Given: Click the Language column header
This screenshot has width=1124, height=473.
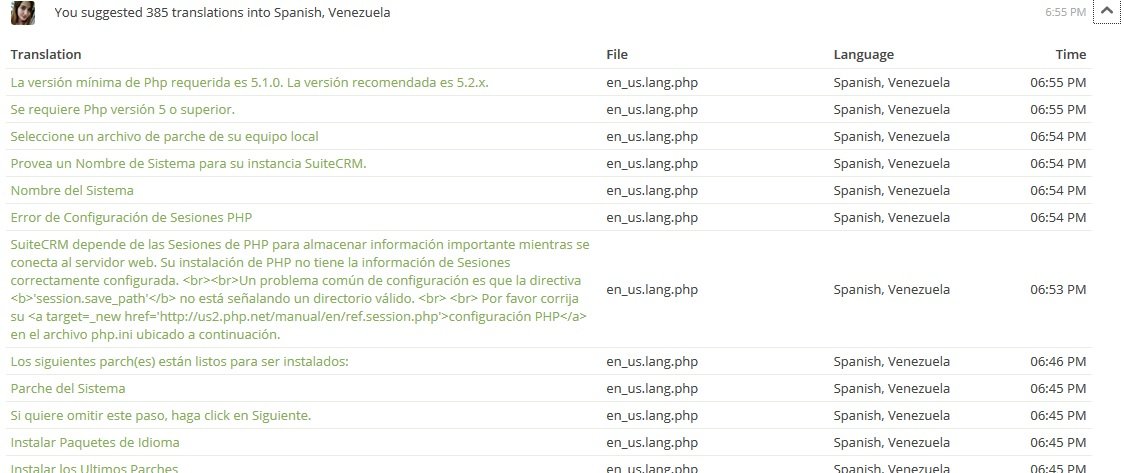Looking at the screenshot, I should (x=864, y=54).
